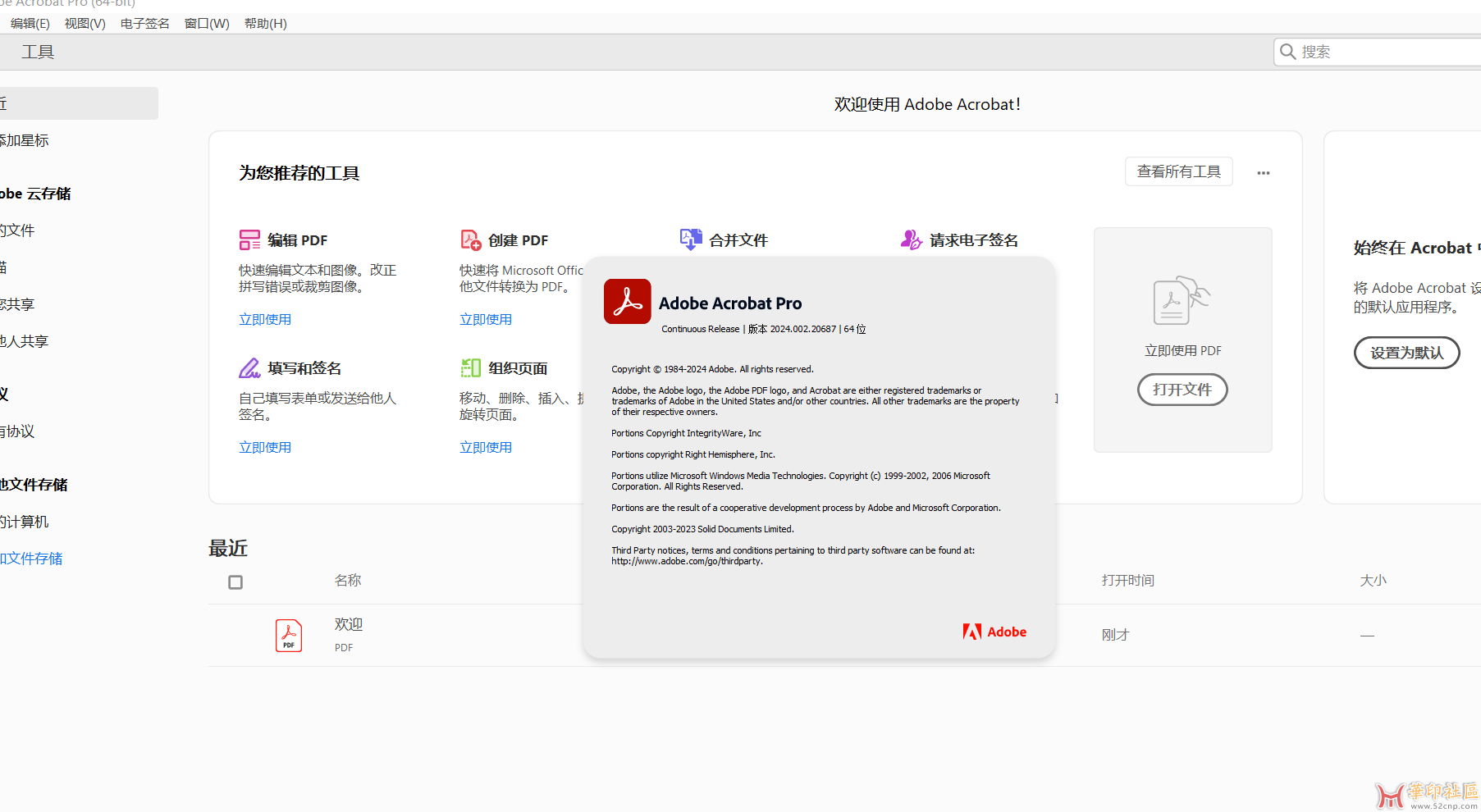Image resolution: width=1481 pixels, height=812 pixels.
Task: Click the Acrobat logo in About dialog
Action: [x=628, y=302]
